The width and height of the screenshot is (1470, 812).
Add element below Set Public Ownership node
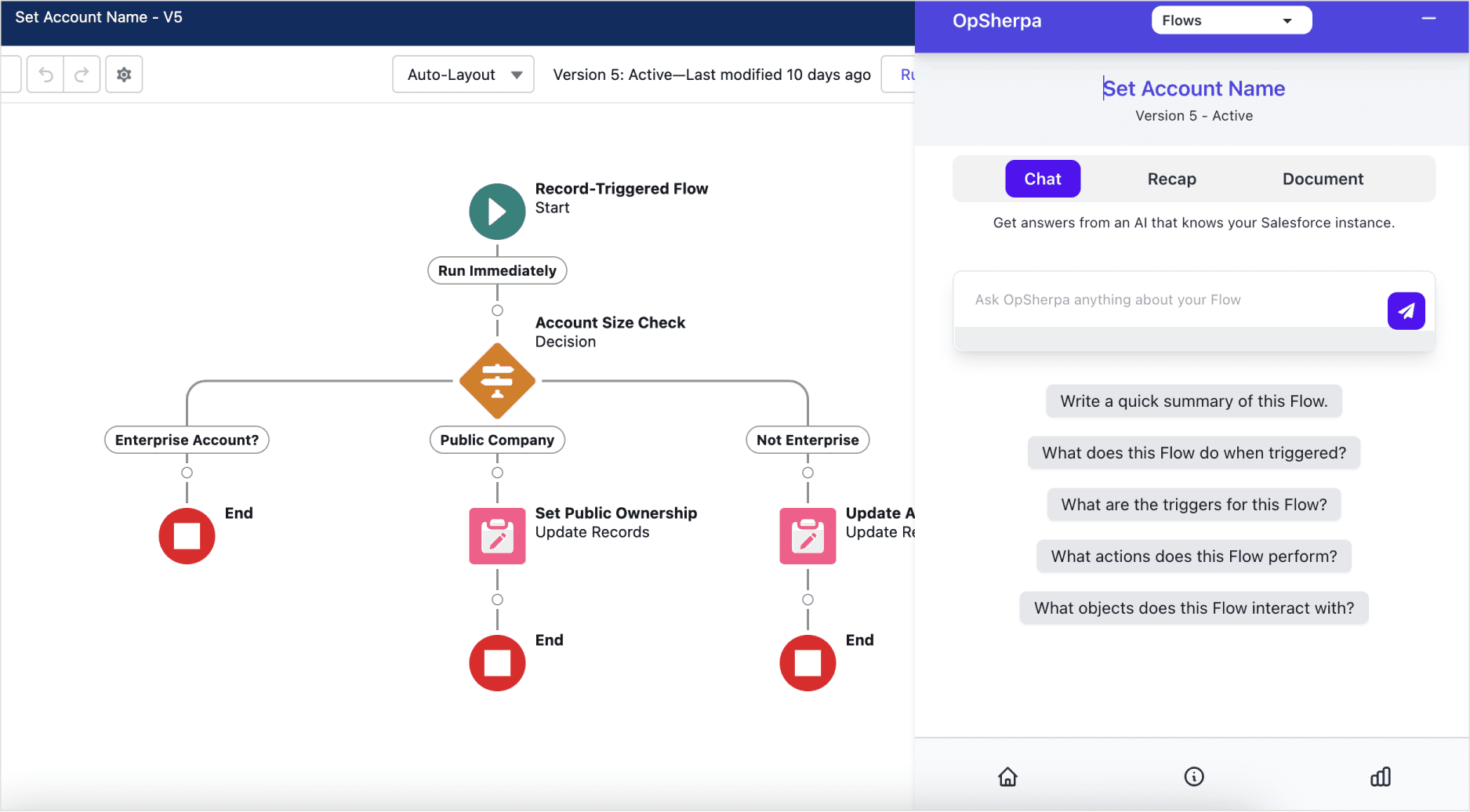pos(497,600)
